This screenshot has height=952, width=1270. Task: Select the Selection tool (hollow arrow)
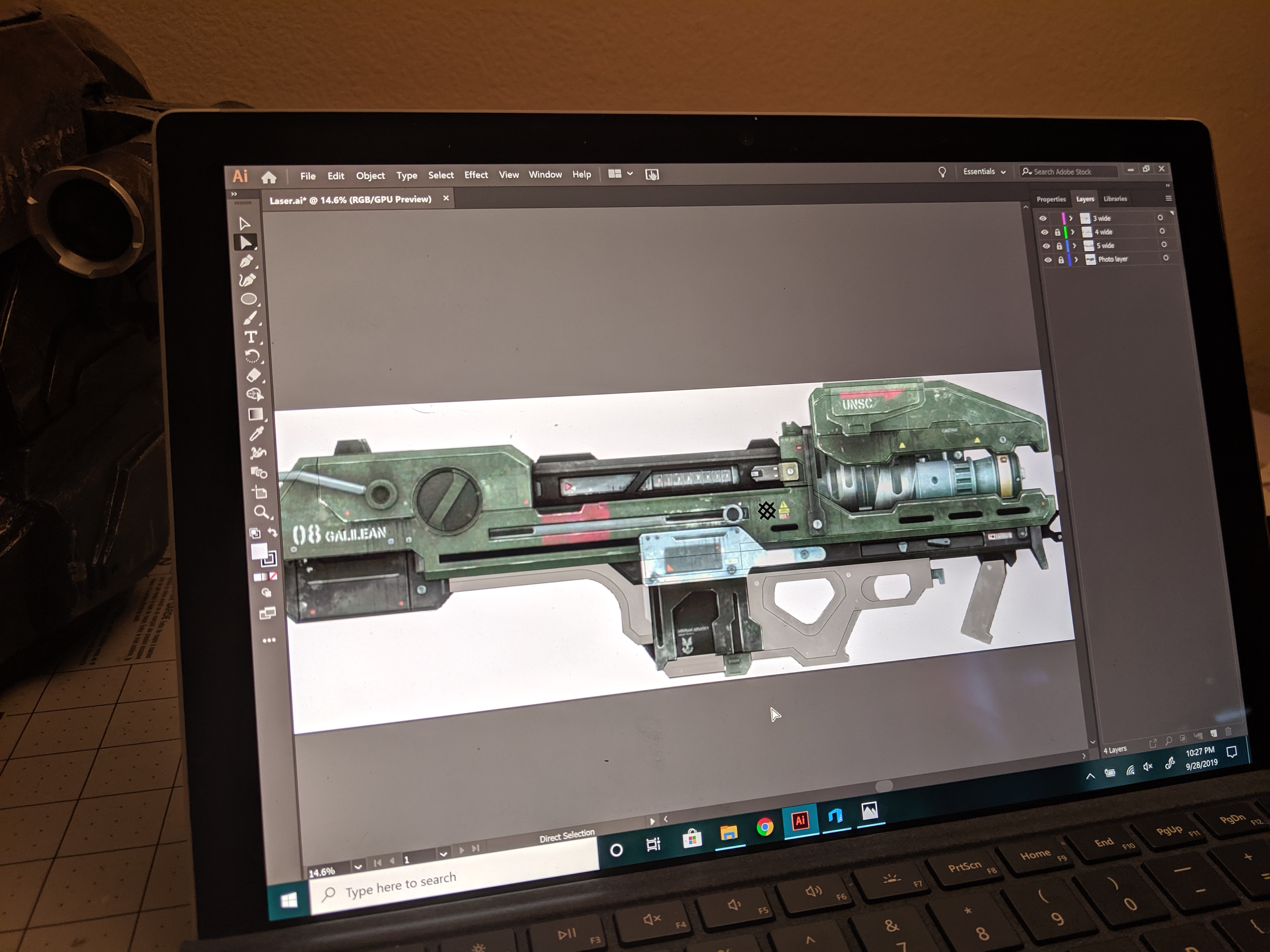tap(244, 223)
